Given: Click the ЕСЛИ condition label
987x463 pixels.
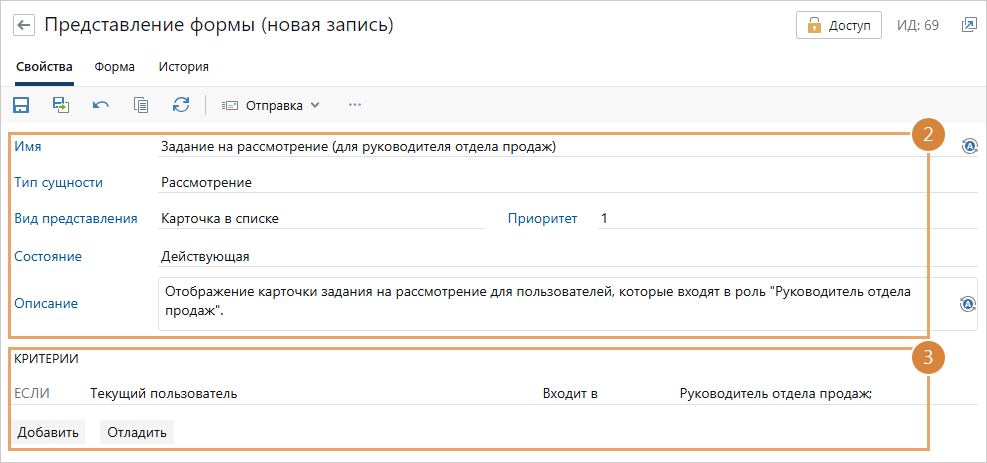Looking at the screenshot, I should click(x=31, y=394).
